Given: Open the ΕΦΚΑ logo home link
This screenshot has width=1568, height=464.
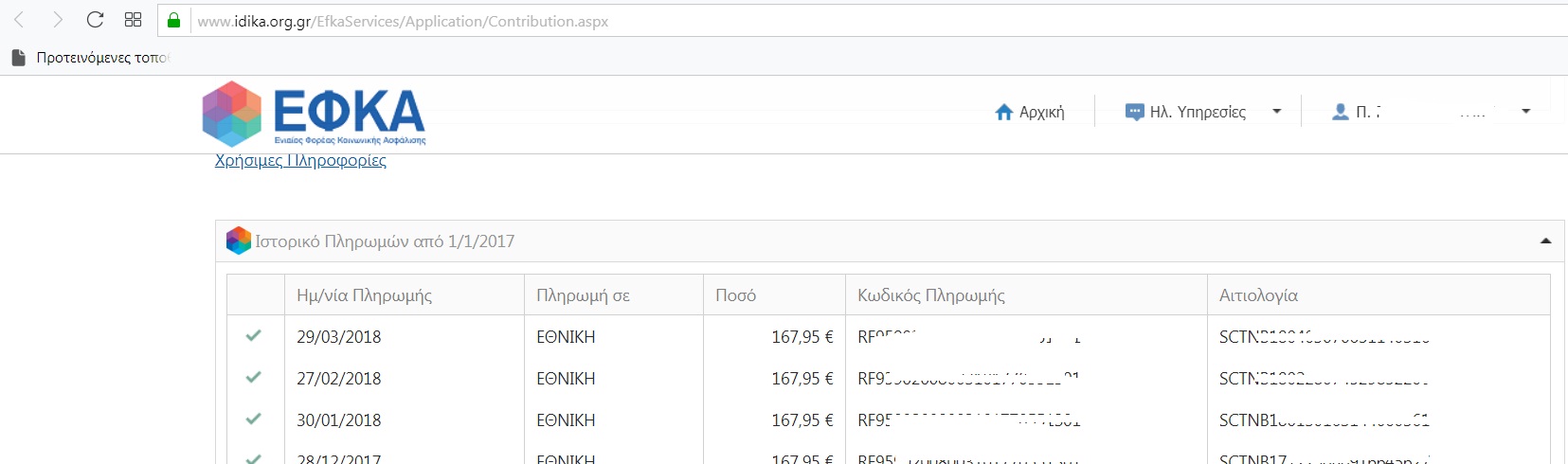Looking at the screenshot, I should coord(314,114).
